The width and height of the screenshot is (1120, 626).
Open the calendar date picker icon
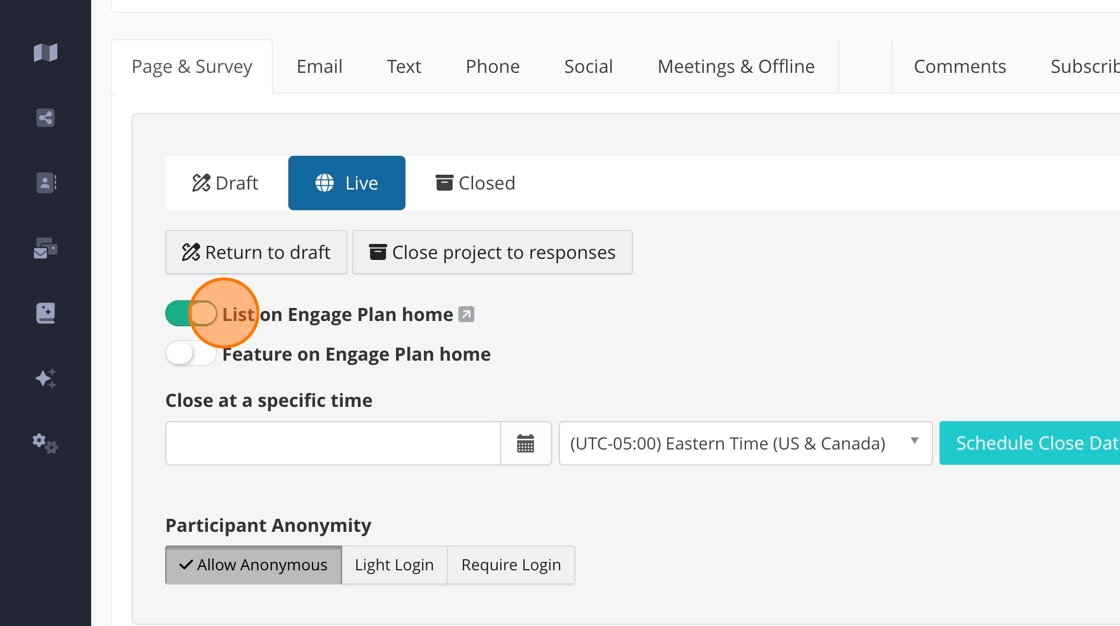[526, 443]
